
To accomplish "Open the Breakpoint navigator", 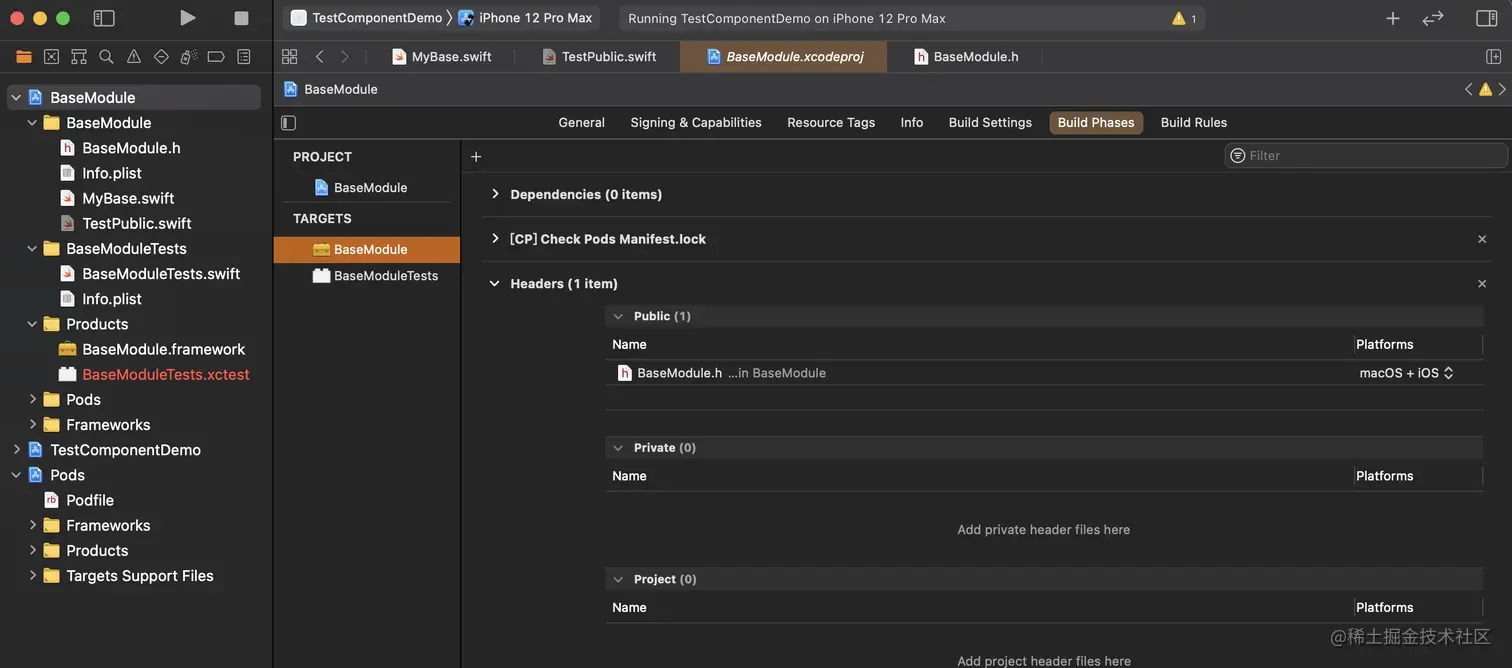I will (x=216, y=57).
